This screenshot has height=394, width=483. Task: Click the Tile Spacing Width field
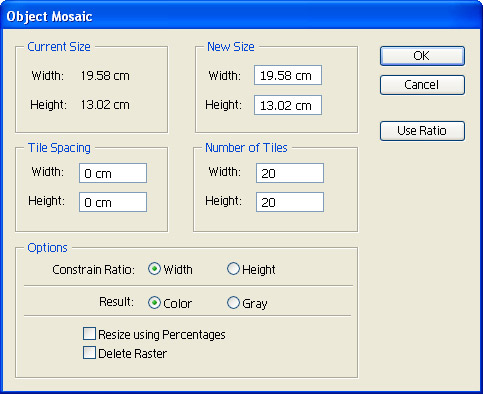pyautogui.click(x=113, y=173)
